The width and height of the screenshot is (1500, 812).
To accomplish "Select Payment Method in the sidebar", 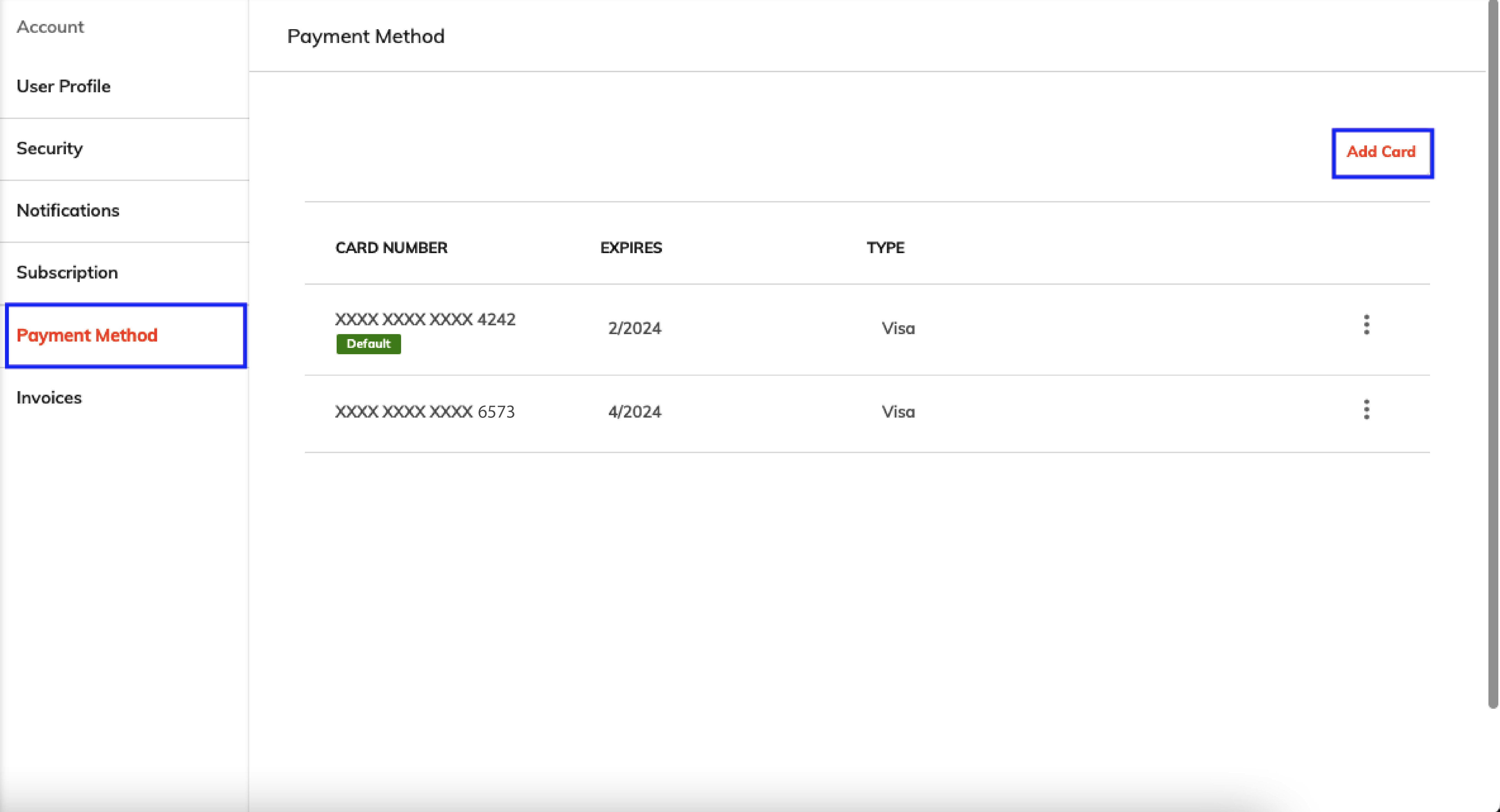I will tap(126, 336).
